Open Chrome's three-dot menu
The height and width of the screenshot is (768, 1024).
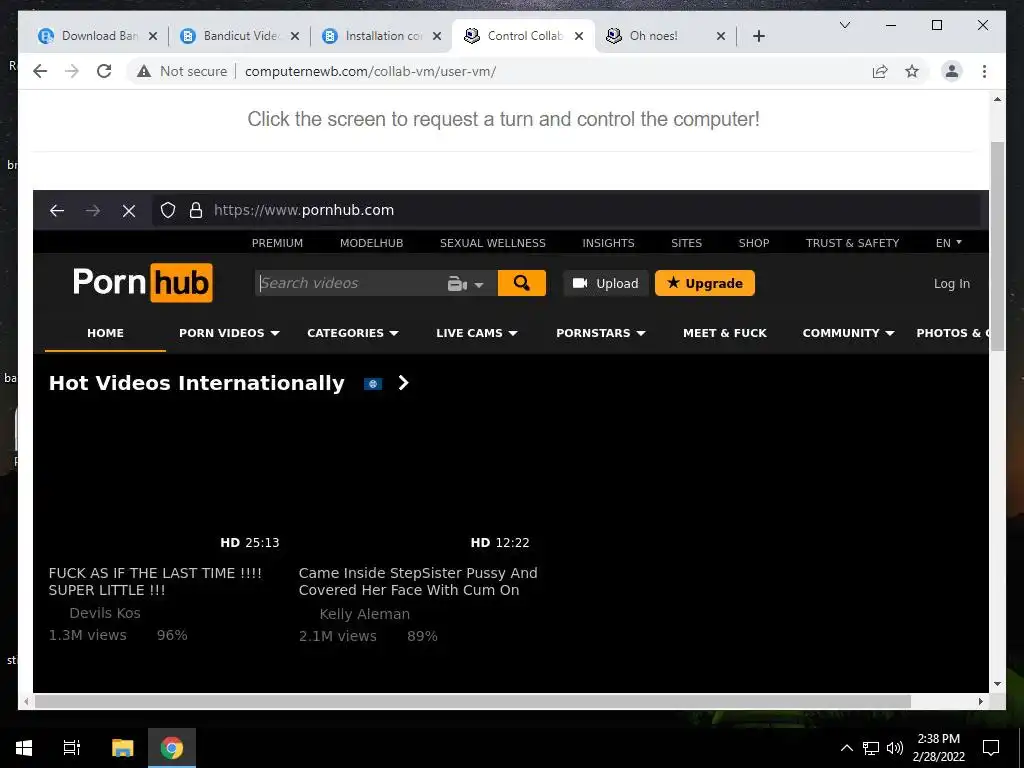tap(984, 71)
